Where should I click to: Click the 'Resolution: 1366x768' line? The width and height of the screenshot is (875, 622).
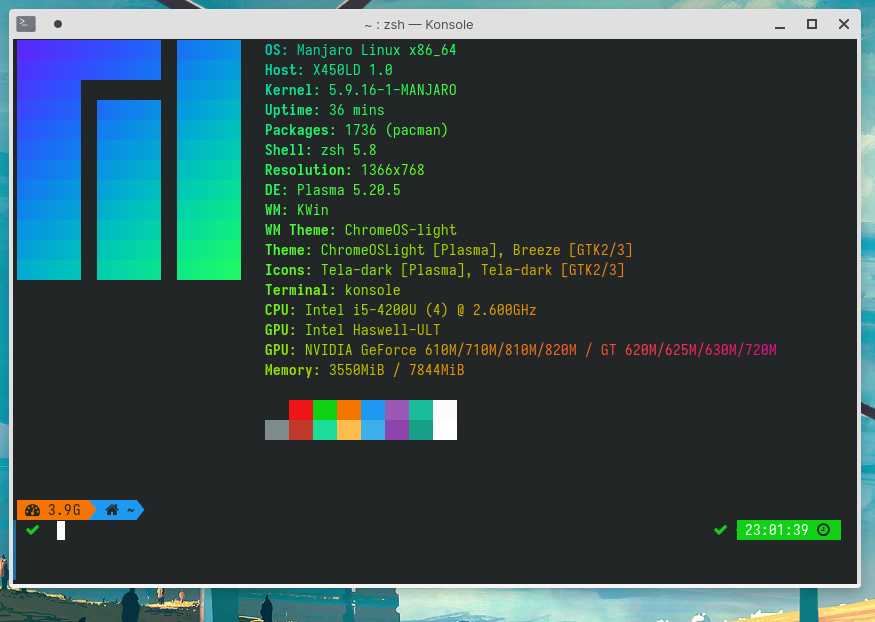coord(345,170)
